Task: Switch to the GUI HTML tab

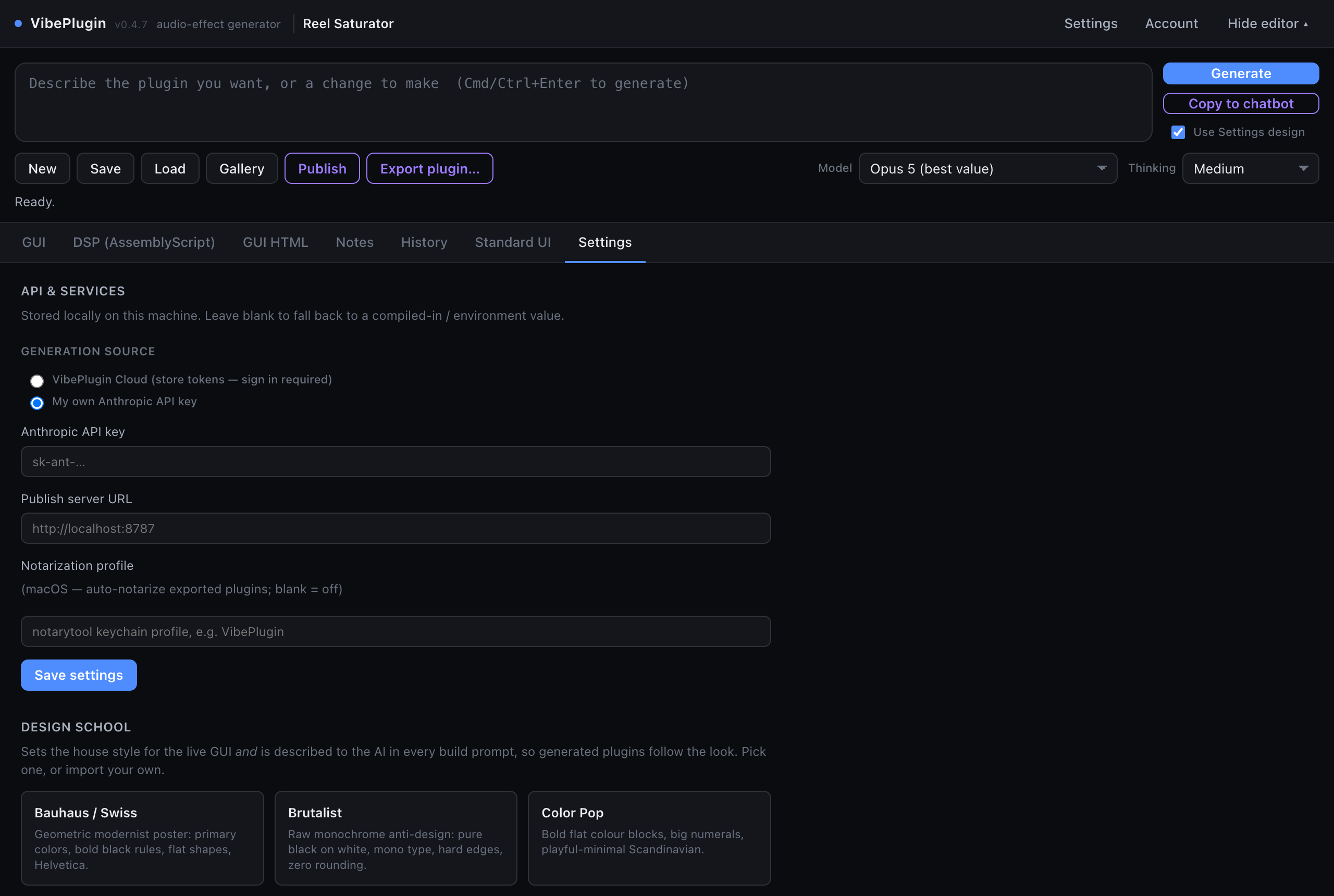Action: click(276, 242)
